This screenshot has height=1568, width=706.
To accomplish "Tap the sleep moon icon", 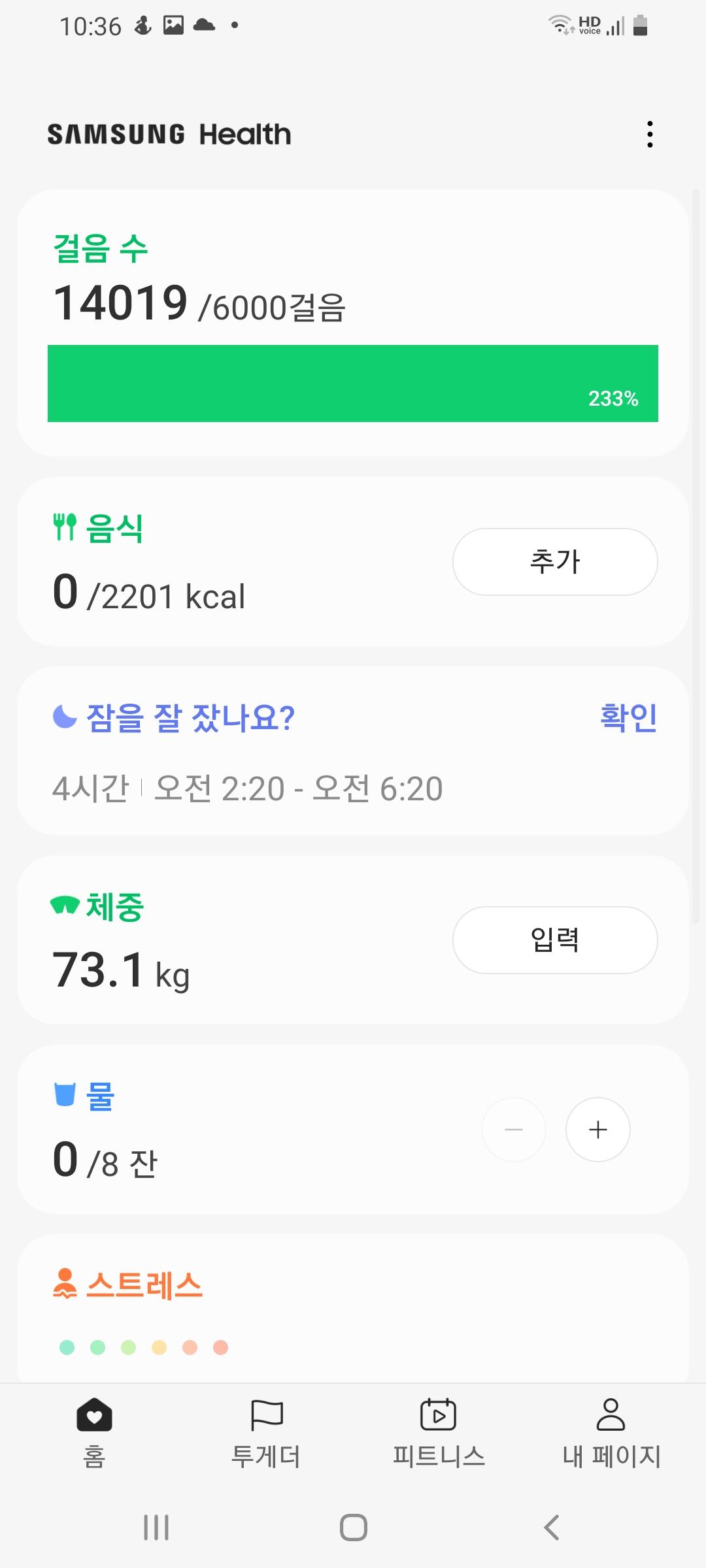I will coord(65,717).
